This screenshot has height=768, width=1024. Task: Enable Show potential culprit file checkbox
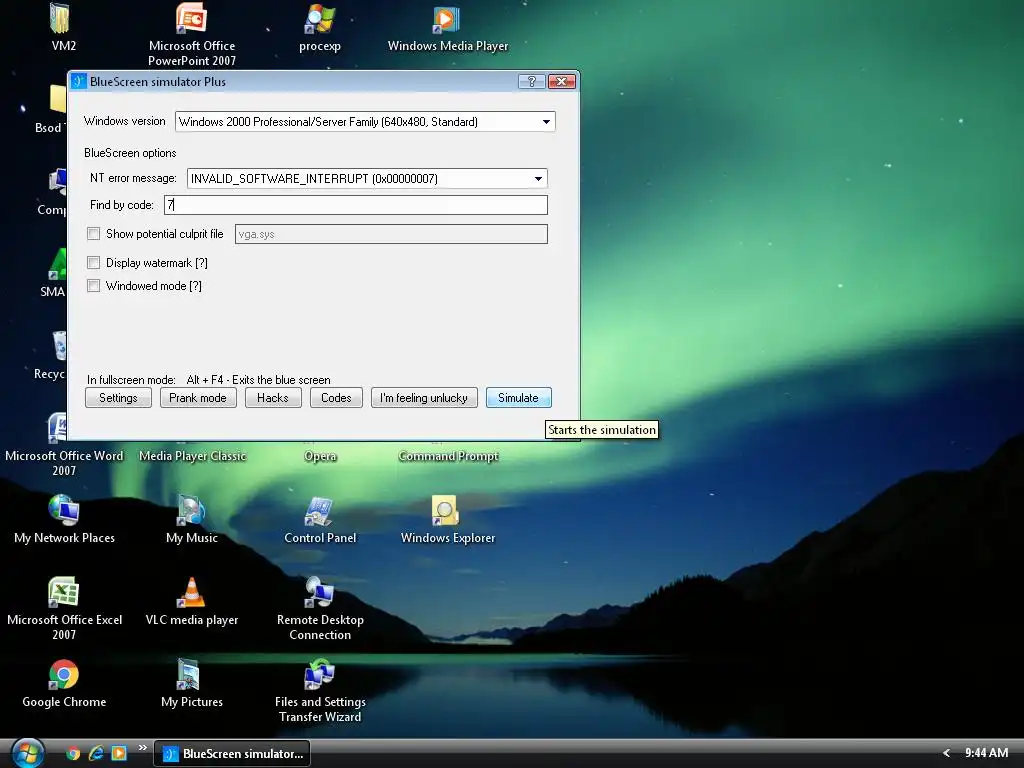pos(93,234)
